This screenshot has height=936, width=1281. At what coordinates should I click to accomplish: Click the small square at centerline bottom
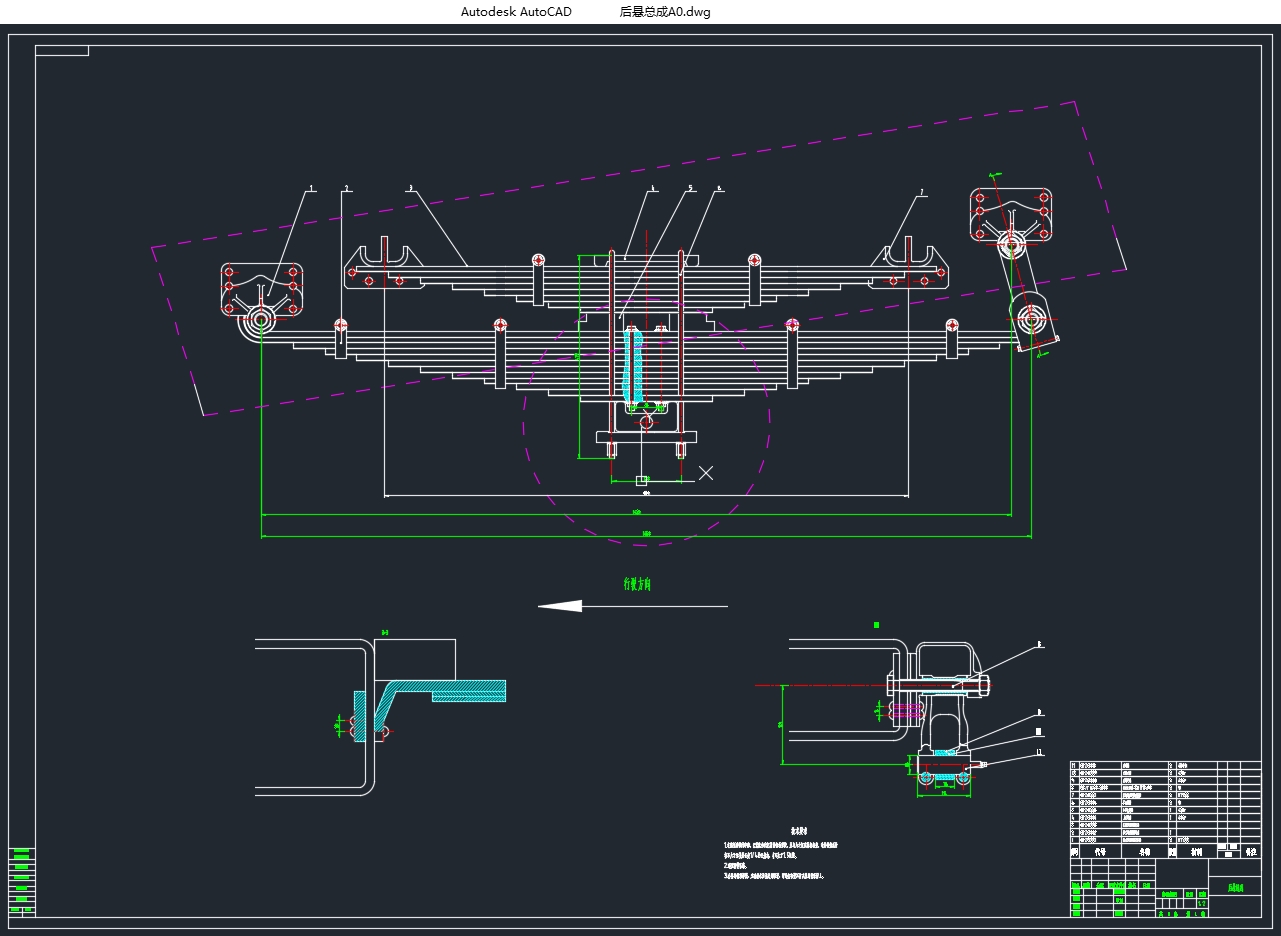coord(641,481)
